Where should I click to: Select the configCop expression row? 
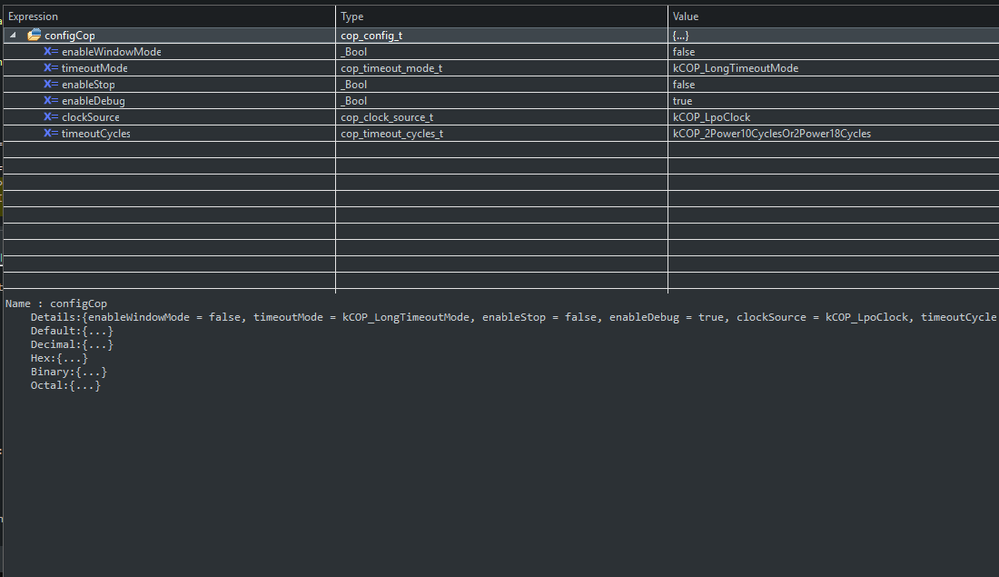click(x=70, y=35)
